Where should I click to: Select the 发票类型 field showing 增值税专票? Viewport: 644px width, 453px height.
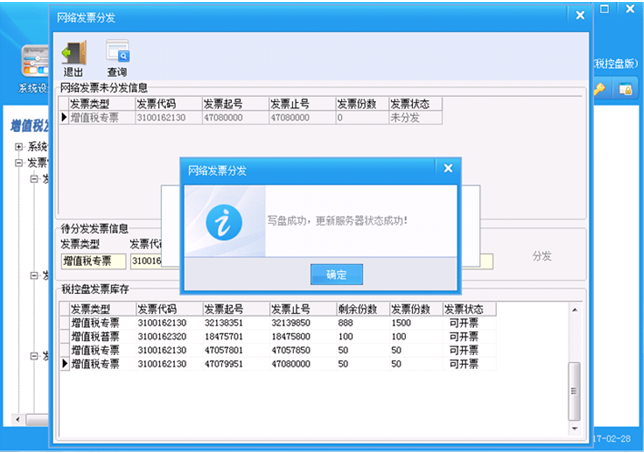pyautogui.click(x=93, y=261)
